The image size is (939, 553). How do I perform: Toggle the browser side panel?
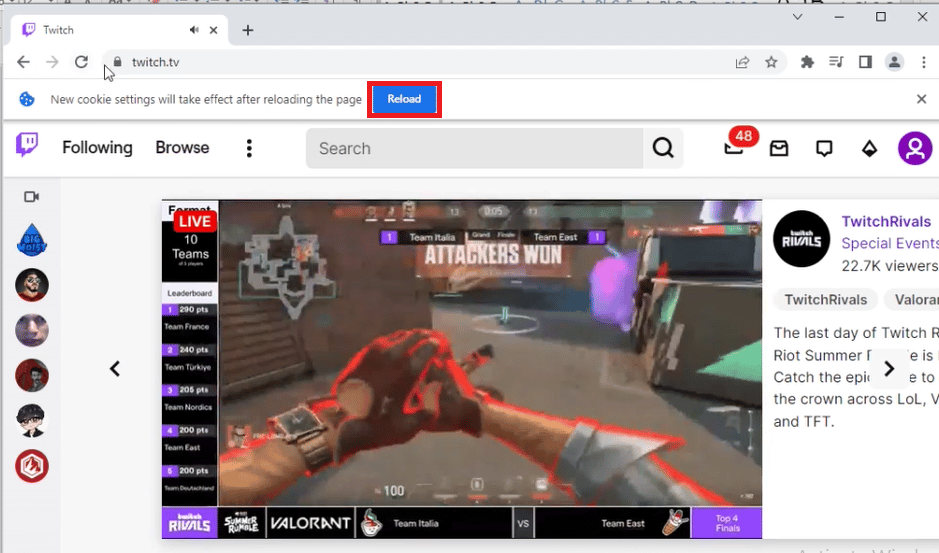coord(865,62)
